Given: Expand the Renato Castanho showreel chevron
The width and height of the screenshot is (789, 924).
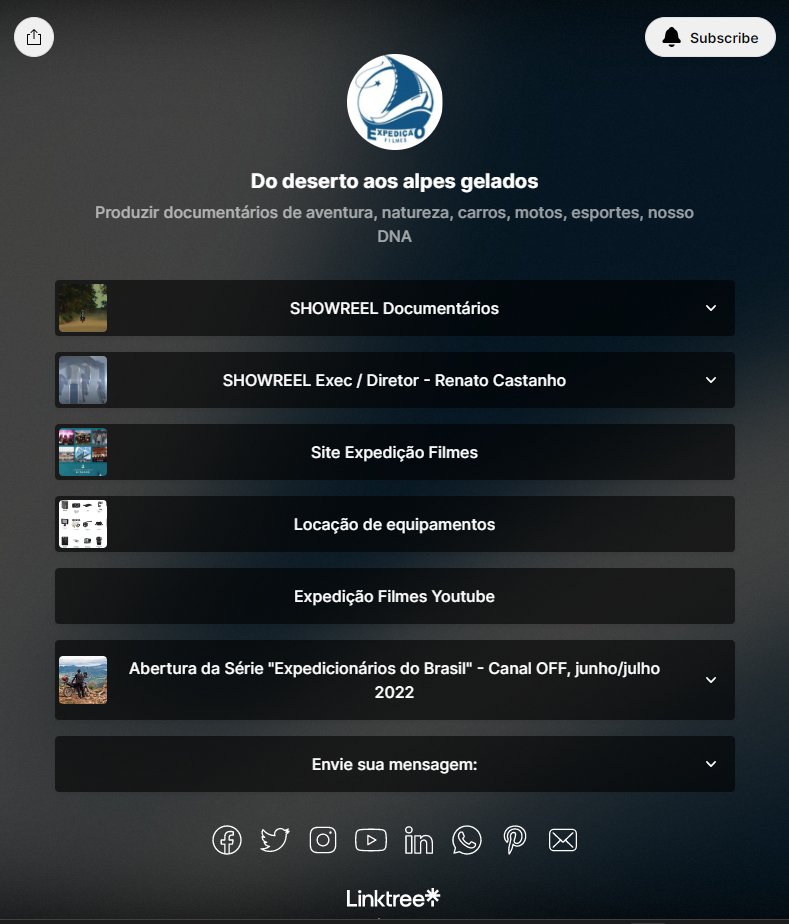Looking at the screenshot, I should (x=711, y=380).
